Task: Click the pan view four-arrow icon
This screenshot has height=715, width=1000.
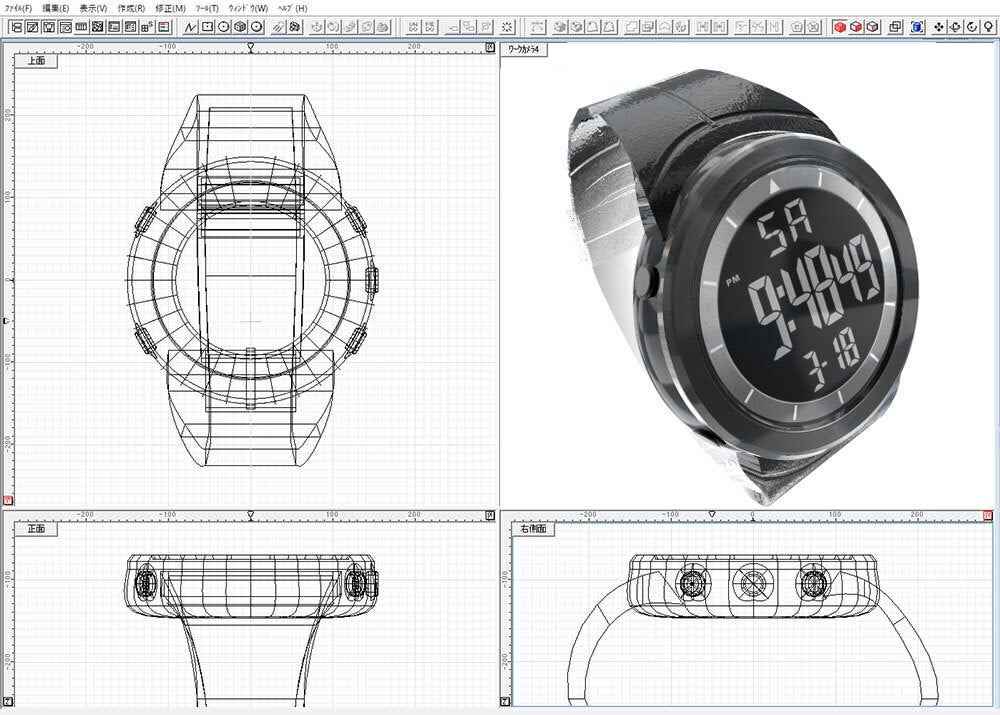Action: 939,27
